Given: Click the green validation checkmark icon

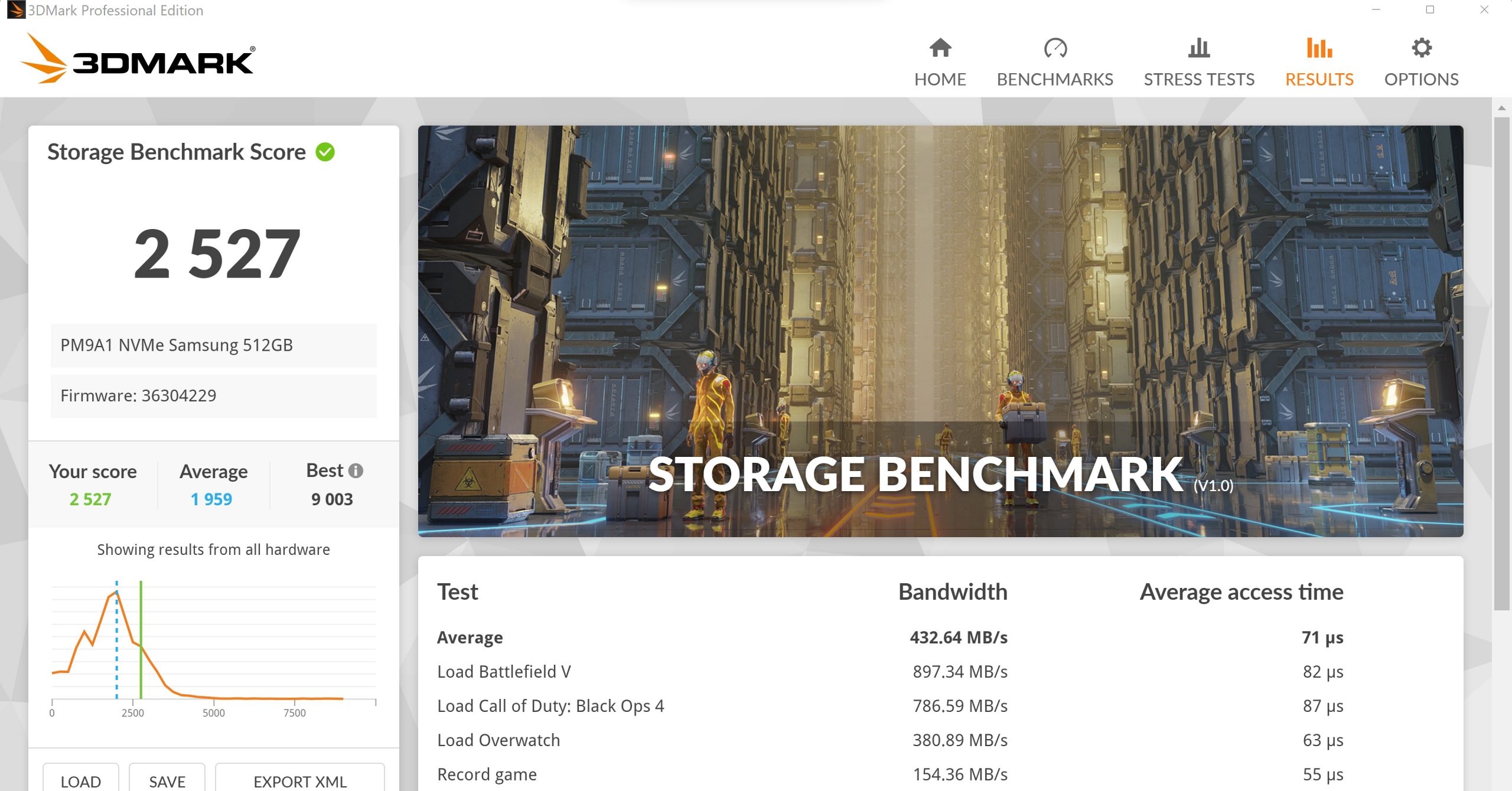Looking at the screenshot, I should click(x=325, y=152).
